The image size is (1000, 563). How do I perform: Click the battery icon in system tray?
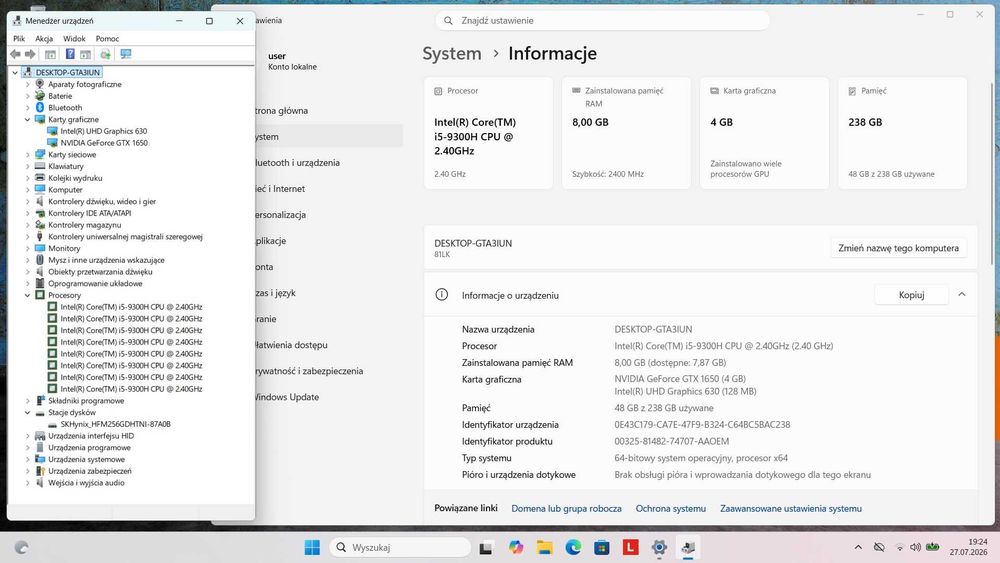click(x=932, y=547)
